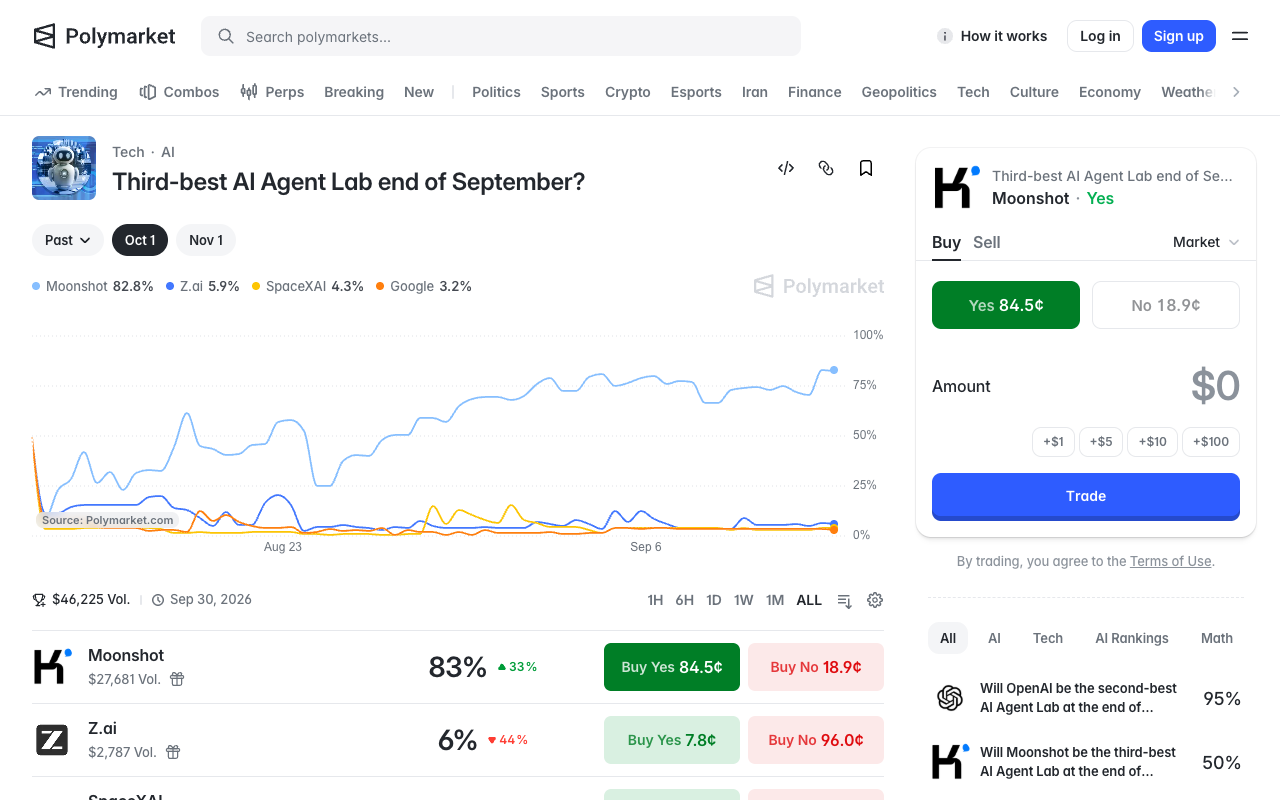This screenshot has height=800, width=1280.
Task: Select the No 18.9¢ outcome
Action: coord(1166,305)
